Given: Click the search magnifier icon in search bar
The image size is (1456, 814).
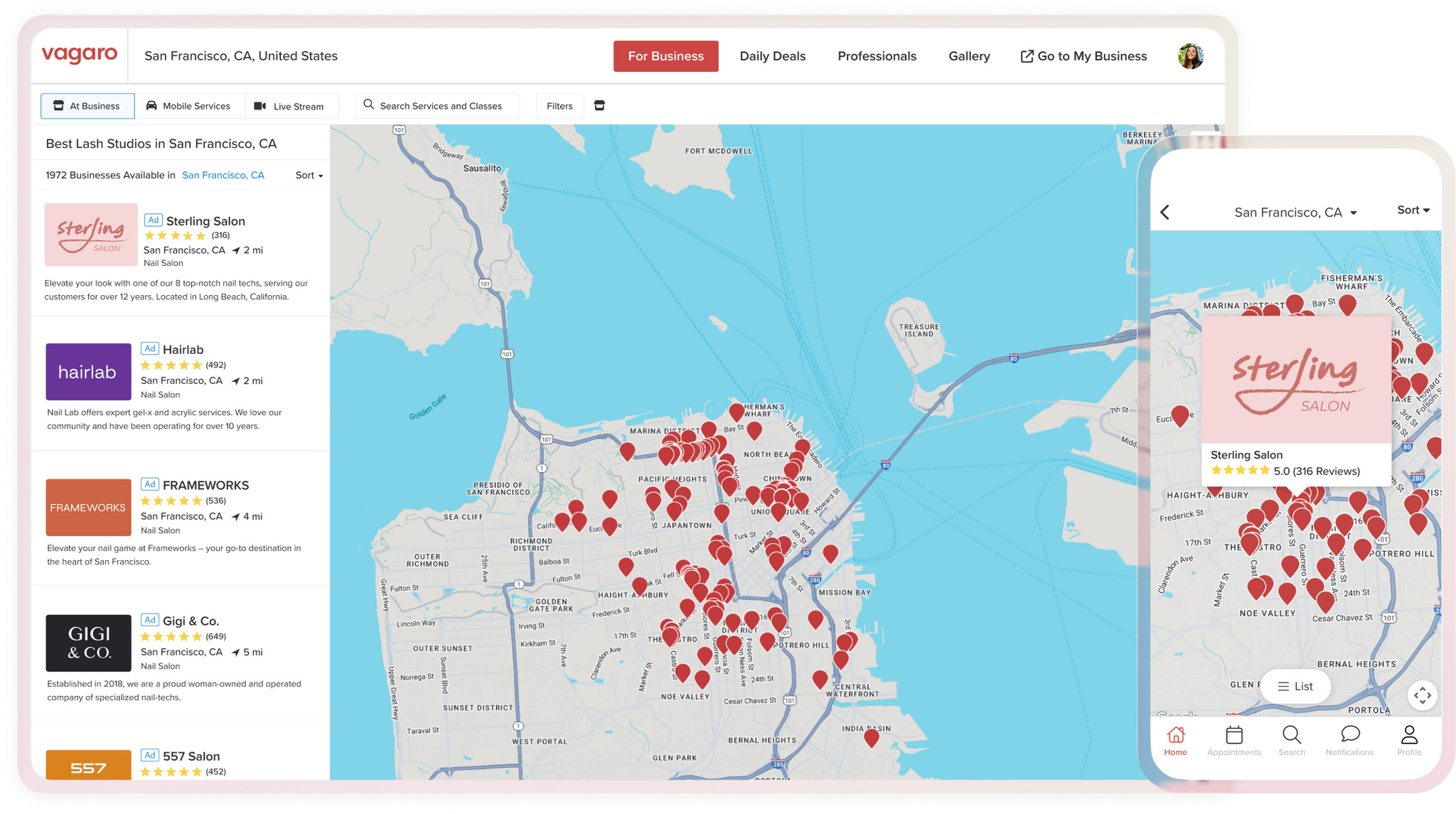Looking at the screenshot, I should [x=368, y=105].
